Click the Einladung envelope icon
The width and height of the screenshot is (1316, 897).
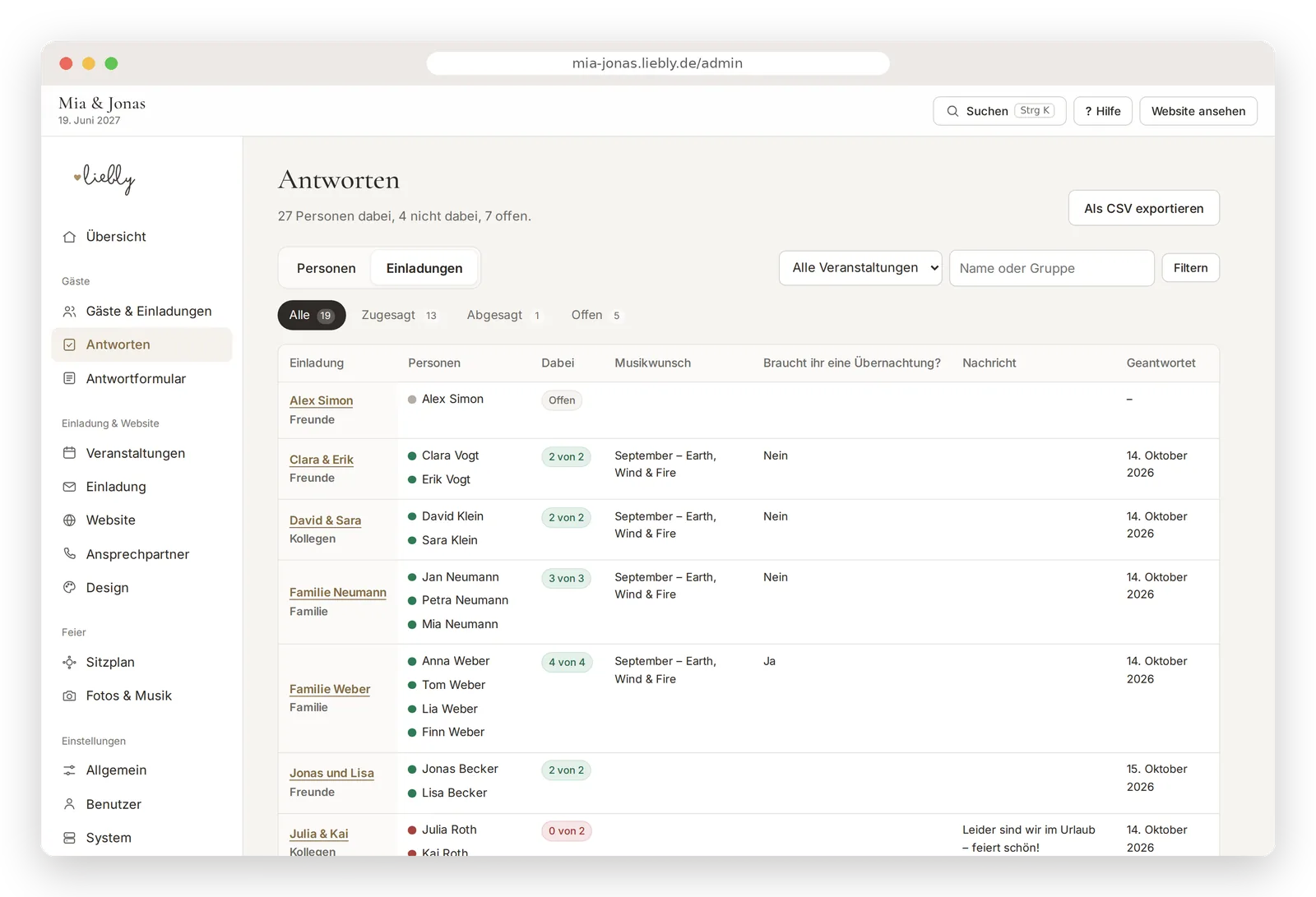click(70, 487)
